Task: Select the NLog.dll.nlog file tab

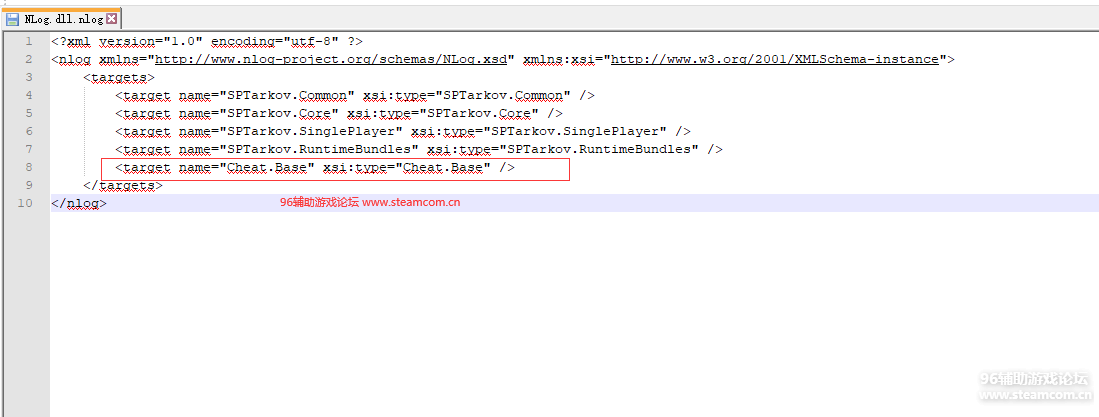Action: point(62,19)
